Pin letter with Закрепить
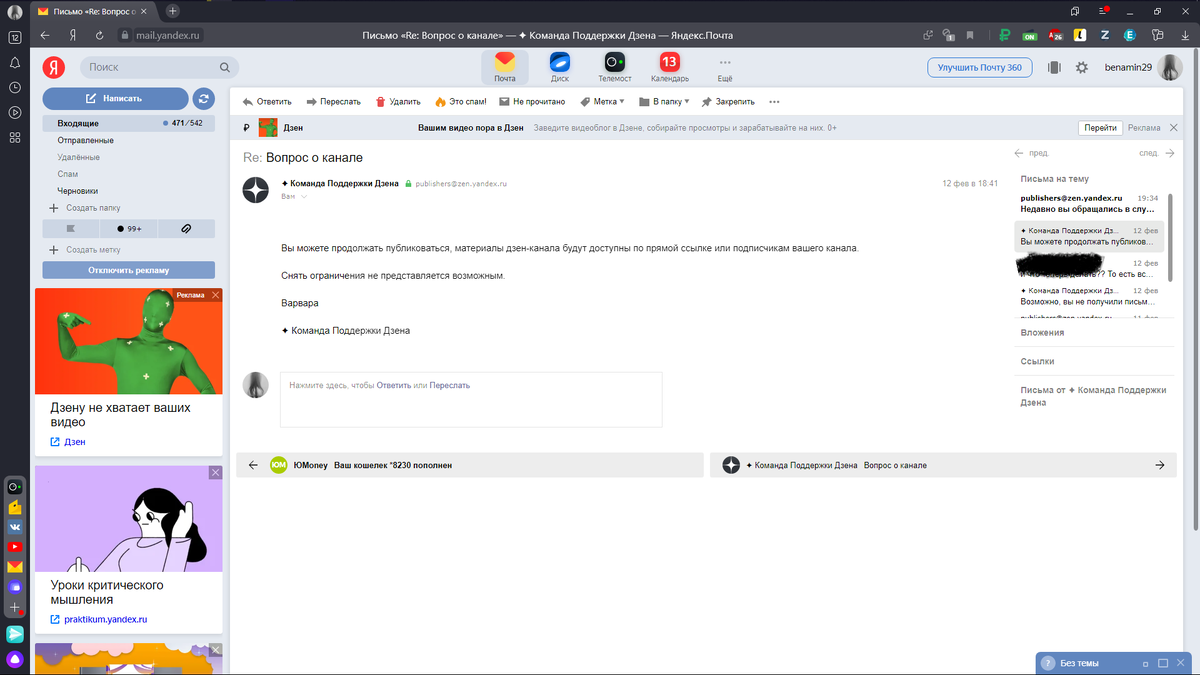The image size is (1200, 675). point(728,101)
